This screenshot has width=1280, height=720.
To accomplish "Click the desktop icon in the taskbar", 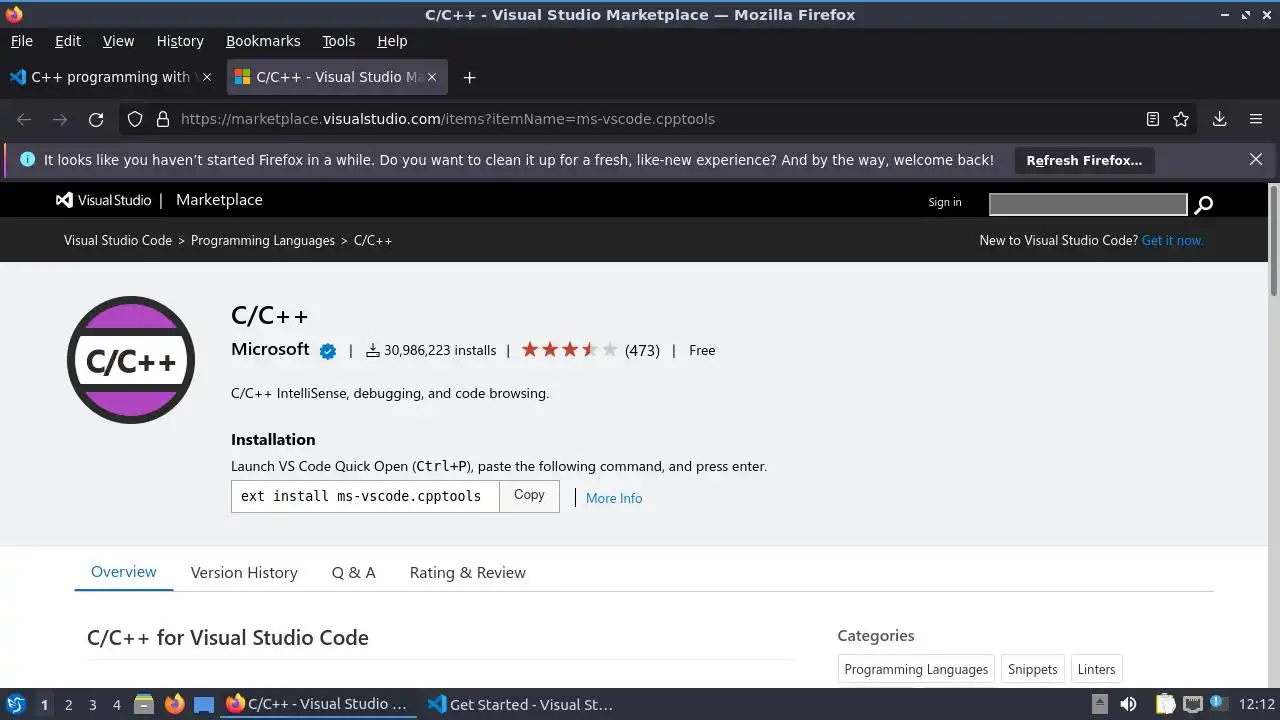I will point(204,704).
